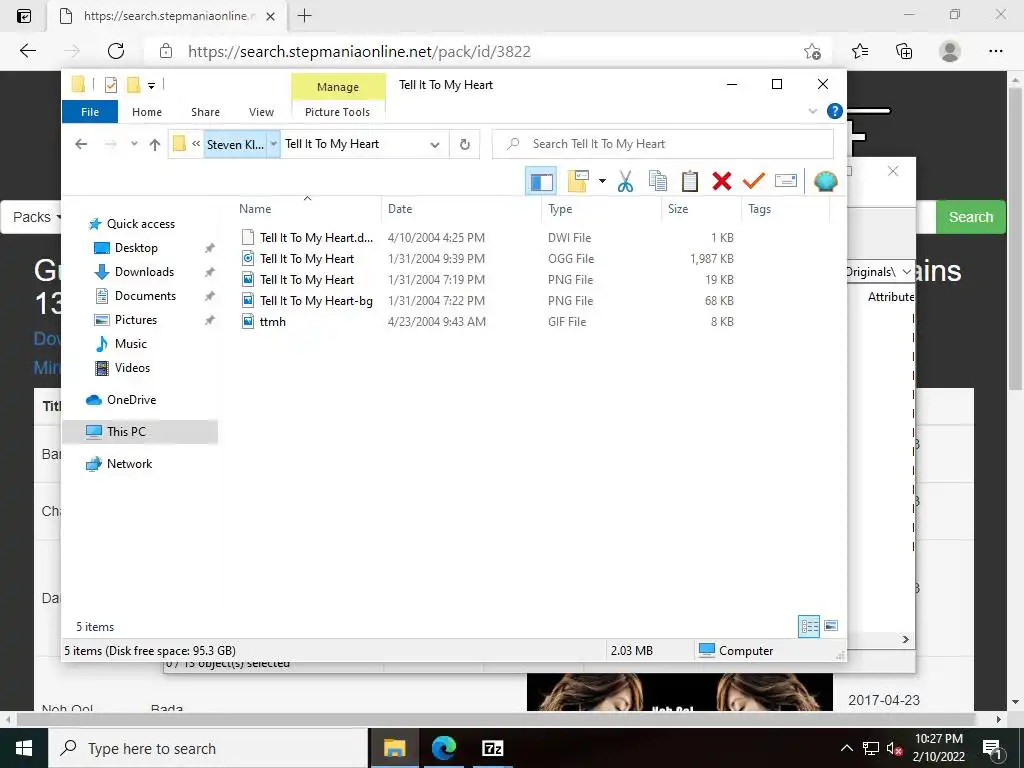Sort files by Size column
This screenshot has height=768, width=1024.
[678, 209]
